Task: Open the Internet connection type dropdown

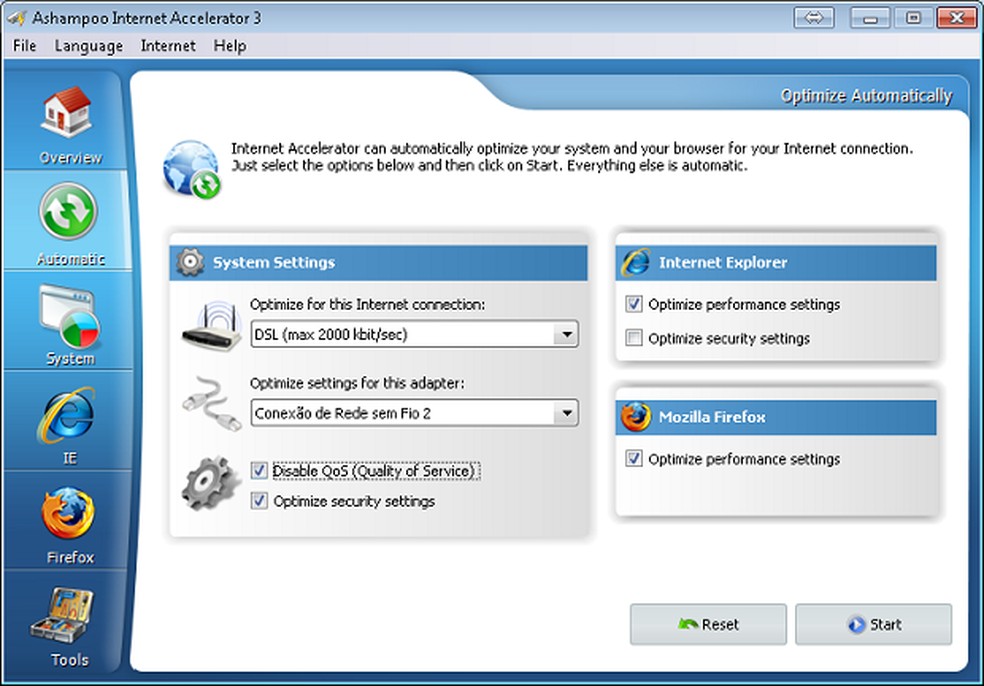Action: coord(414,335)
